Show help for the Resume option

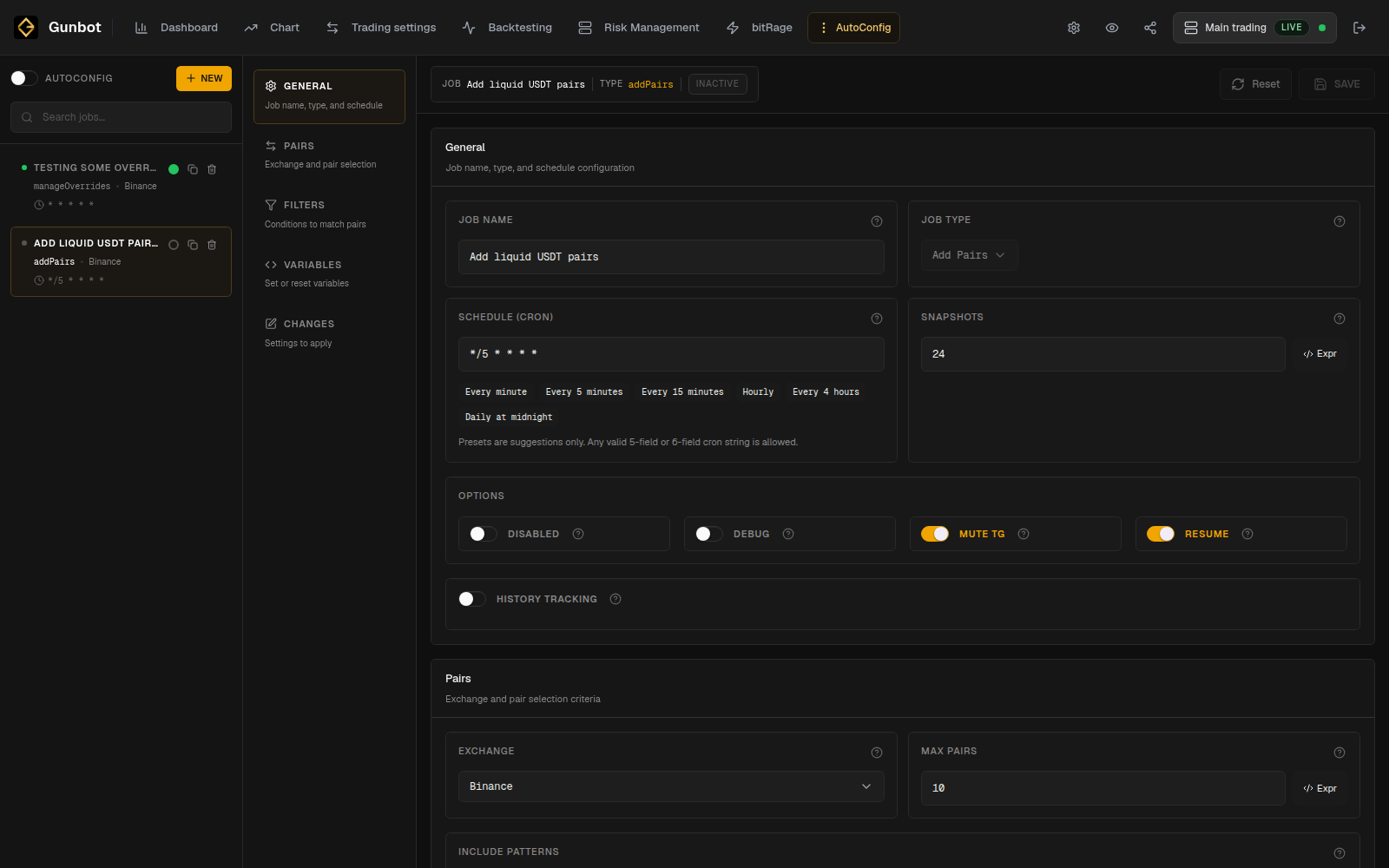coord(1247,534)
